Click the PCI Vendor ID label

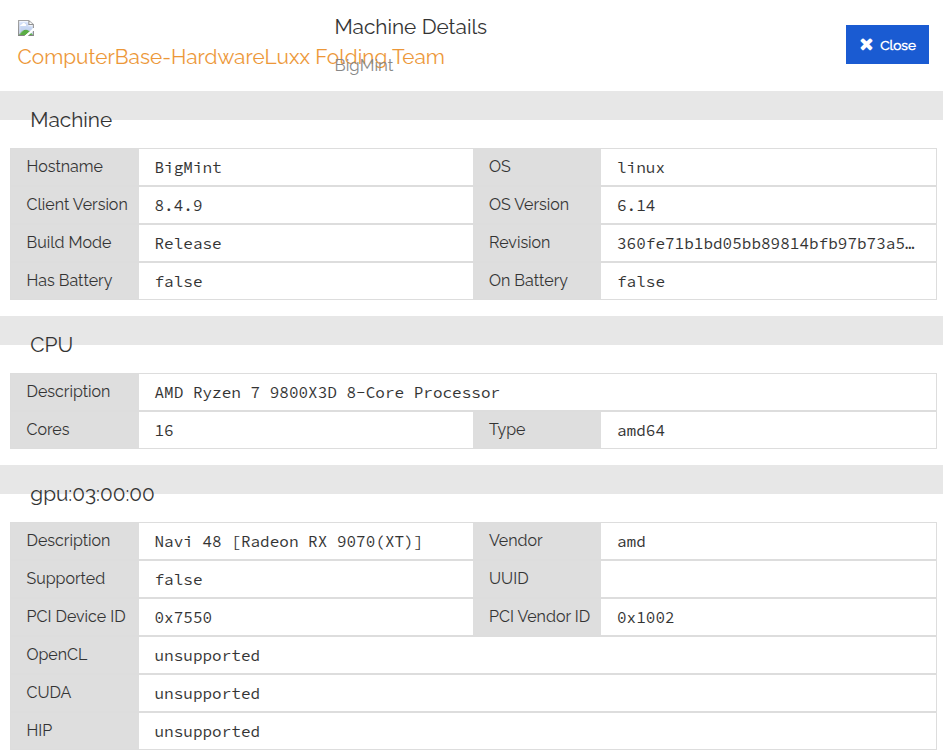coord(539,616)
